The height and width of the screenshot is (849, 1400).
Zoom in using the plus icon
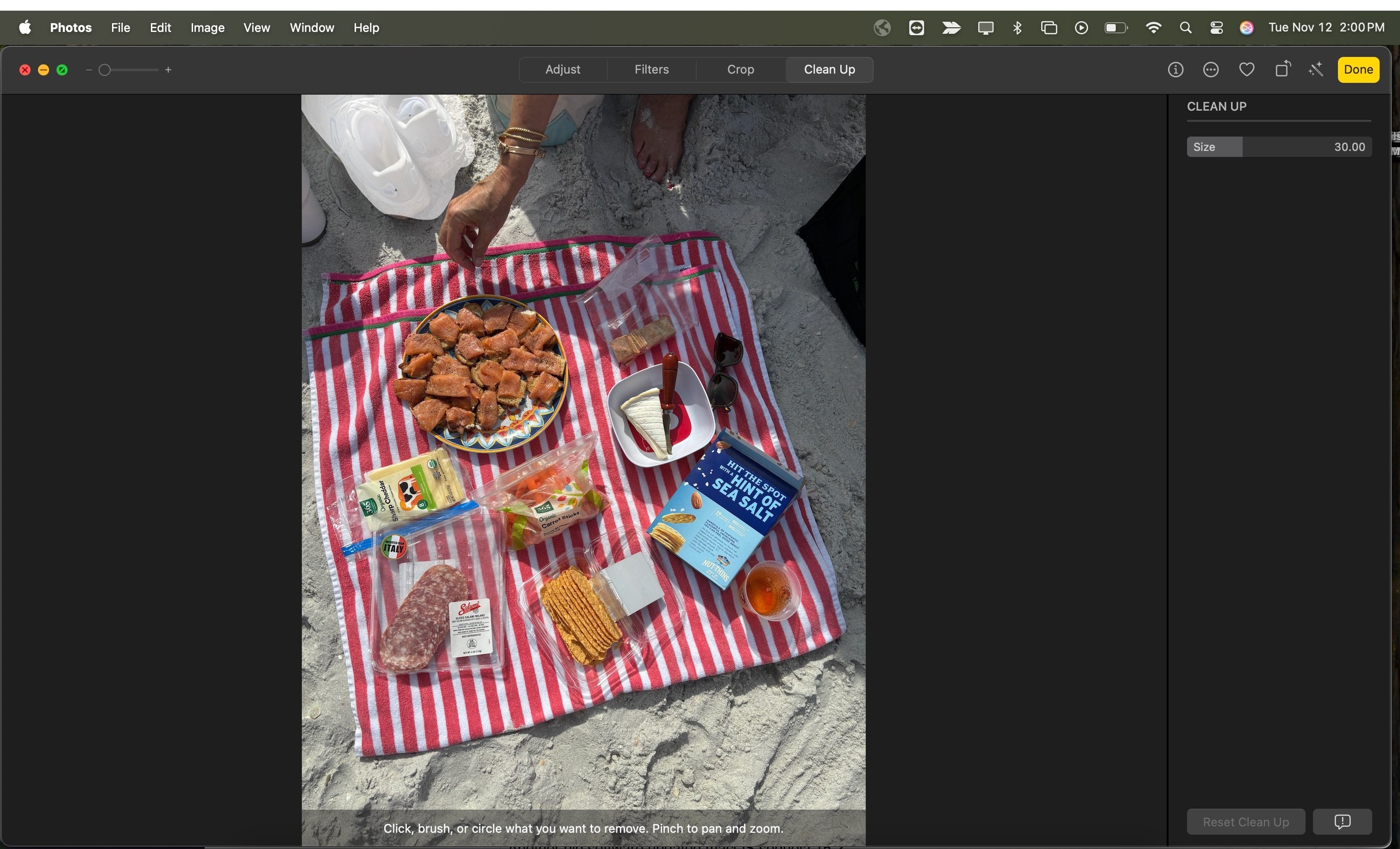pyautogui.click(x=168, y=69)
